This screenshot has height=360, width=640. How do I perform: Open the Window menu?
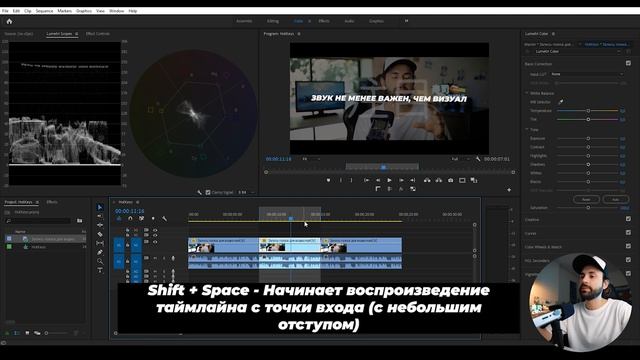coord(116,11)
